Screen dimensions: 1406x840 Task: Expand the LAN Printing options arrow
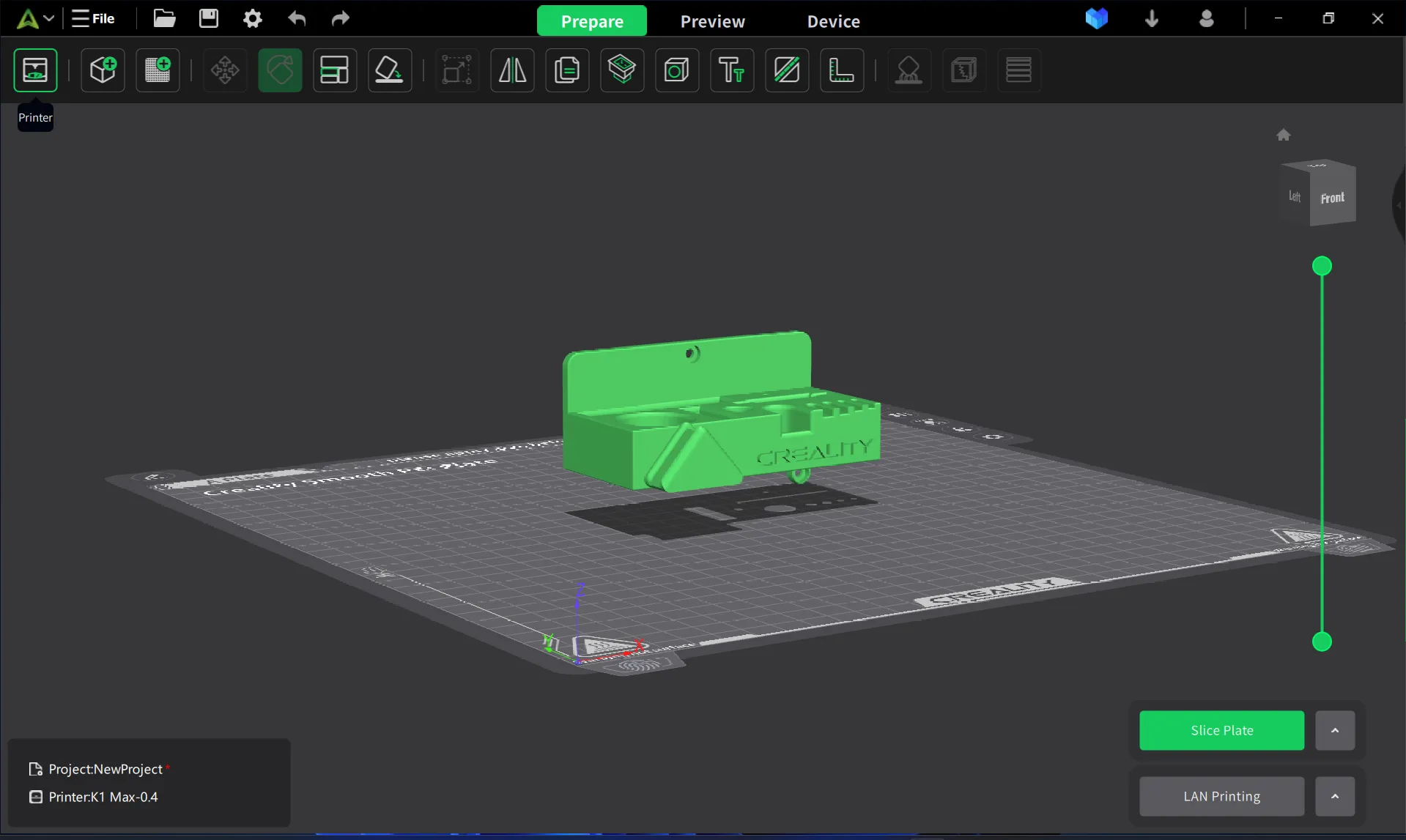coord(1334,796)
